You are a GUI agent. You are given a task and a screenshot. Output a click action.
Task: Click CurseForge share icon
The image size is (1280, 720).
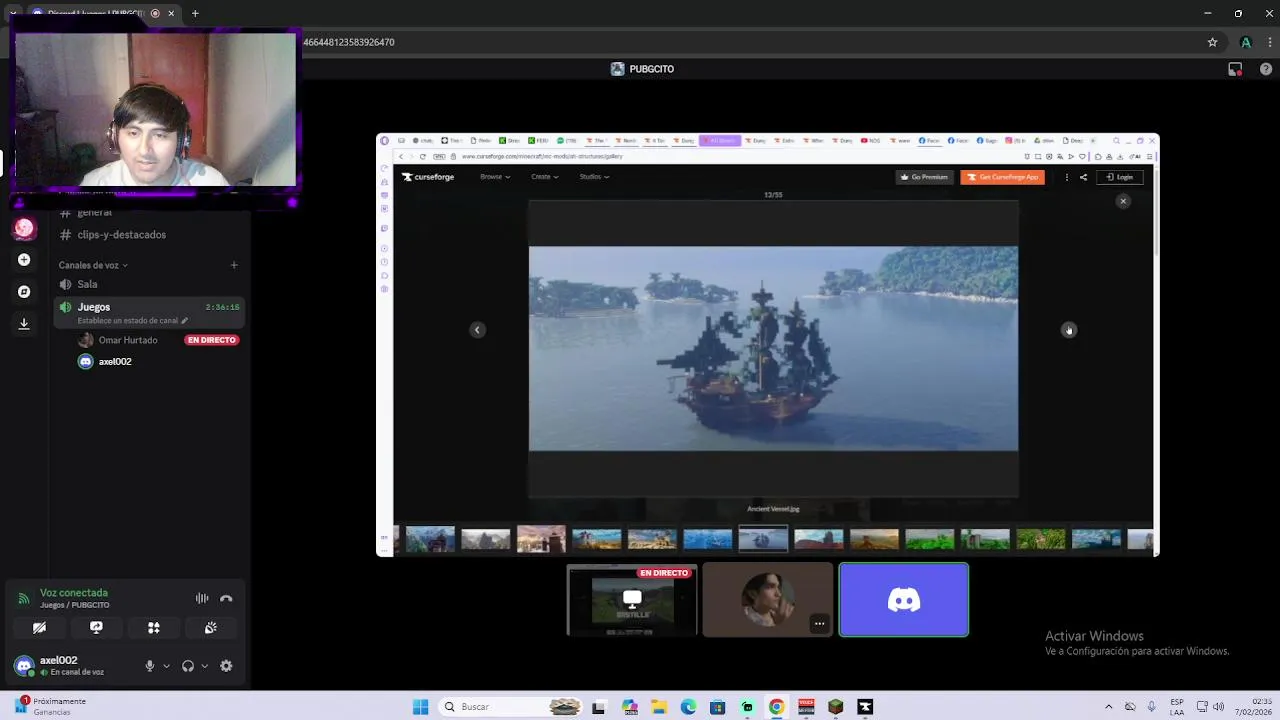click(x=1083, y=177)
